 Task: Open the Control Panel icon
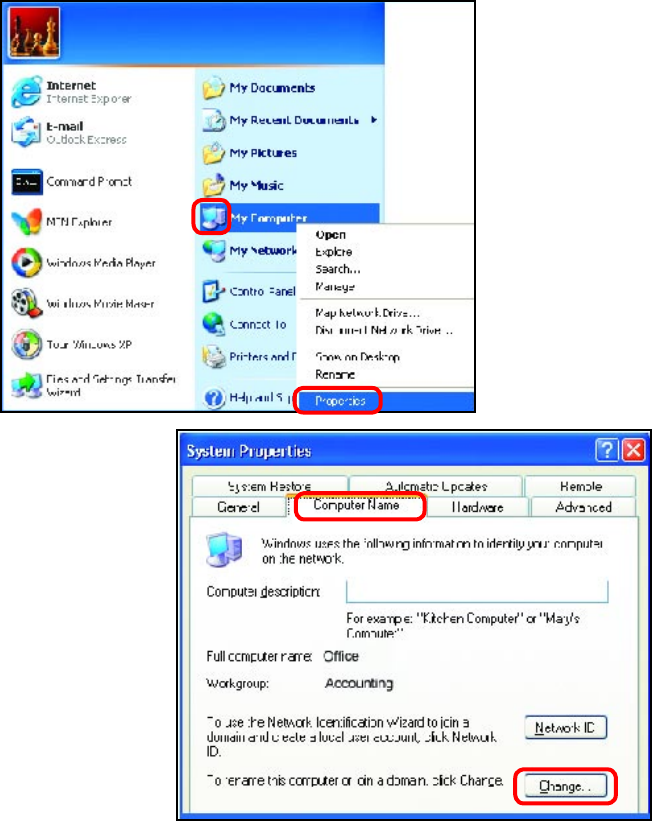[213, 291]
